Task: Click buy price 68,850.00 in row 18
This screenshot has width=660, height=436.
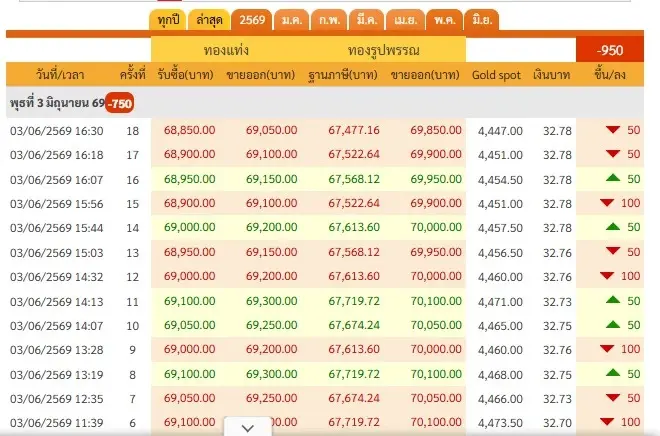Action: (x=189, y=130)
